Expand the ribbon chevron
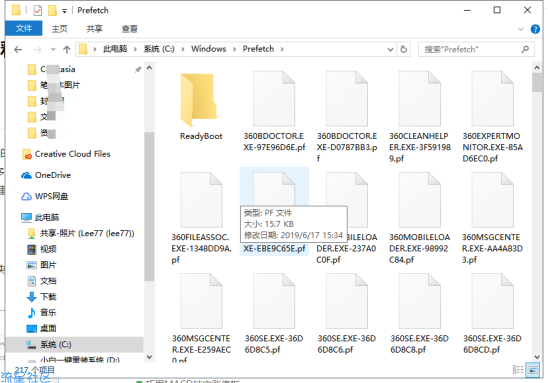The width and height of the screenshot is (548, 383). (x=520, y=29)
